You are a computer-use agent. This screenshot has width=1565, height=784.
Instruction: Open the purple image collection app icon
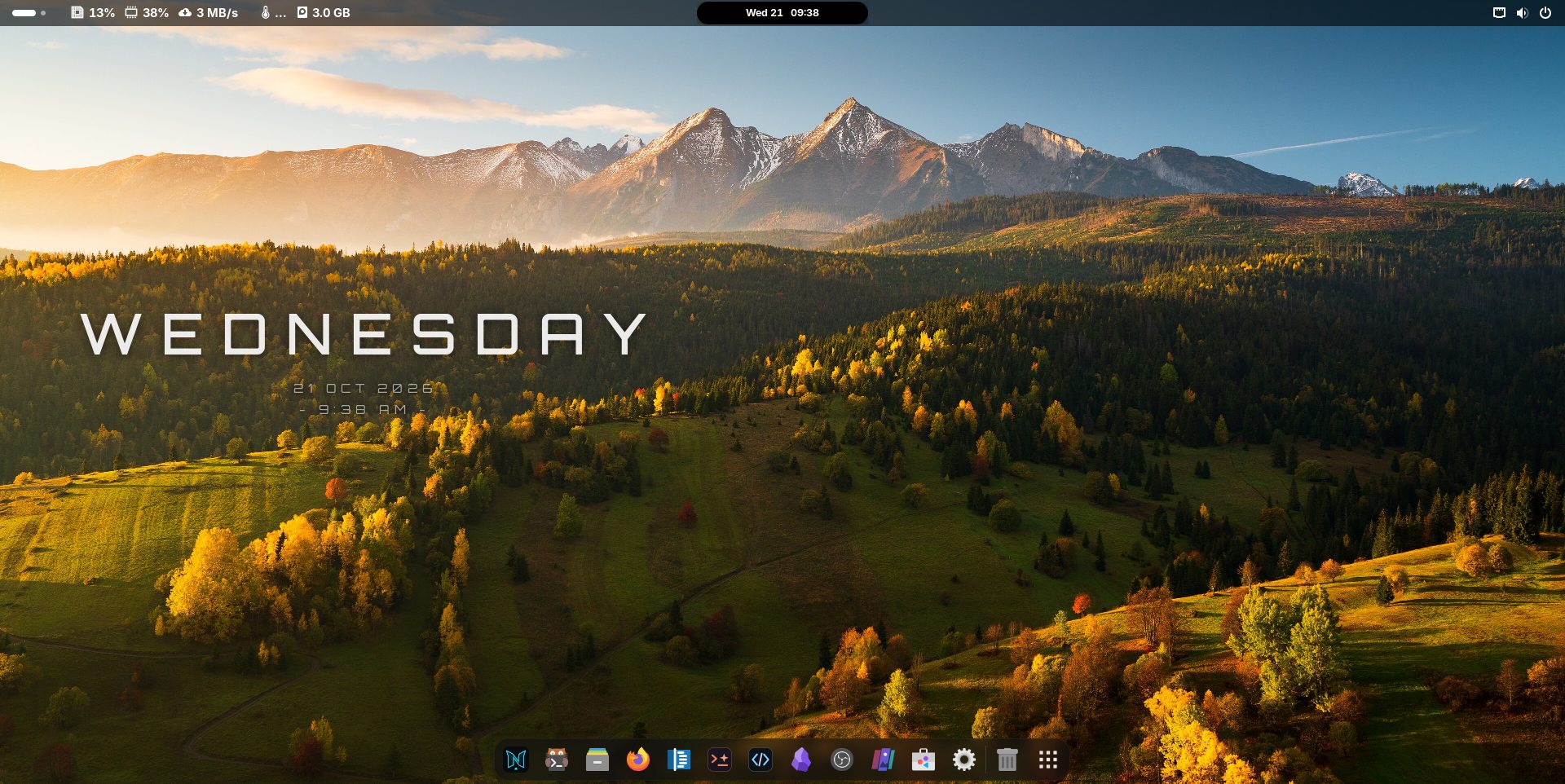[x=883, y=760]
